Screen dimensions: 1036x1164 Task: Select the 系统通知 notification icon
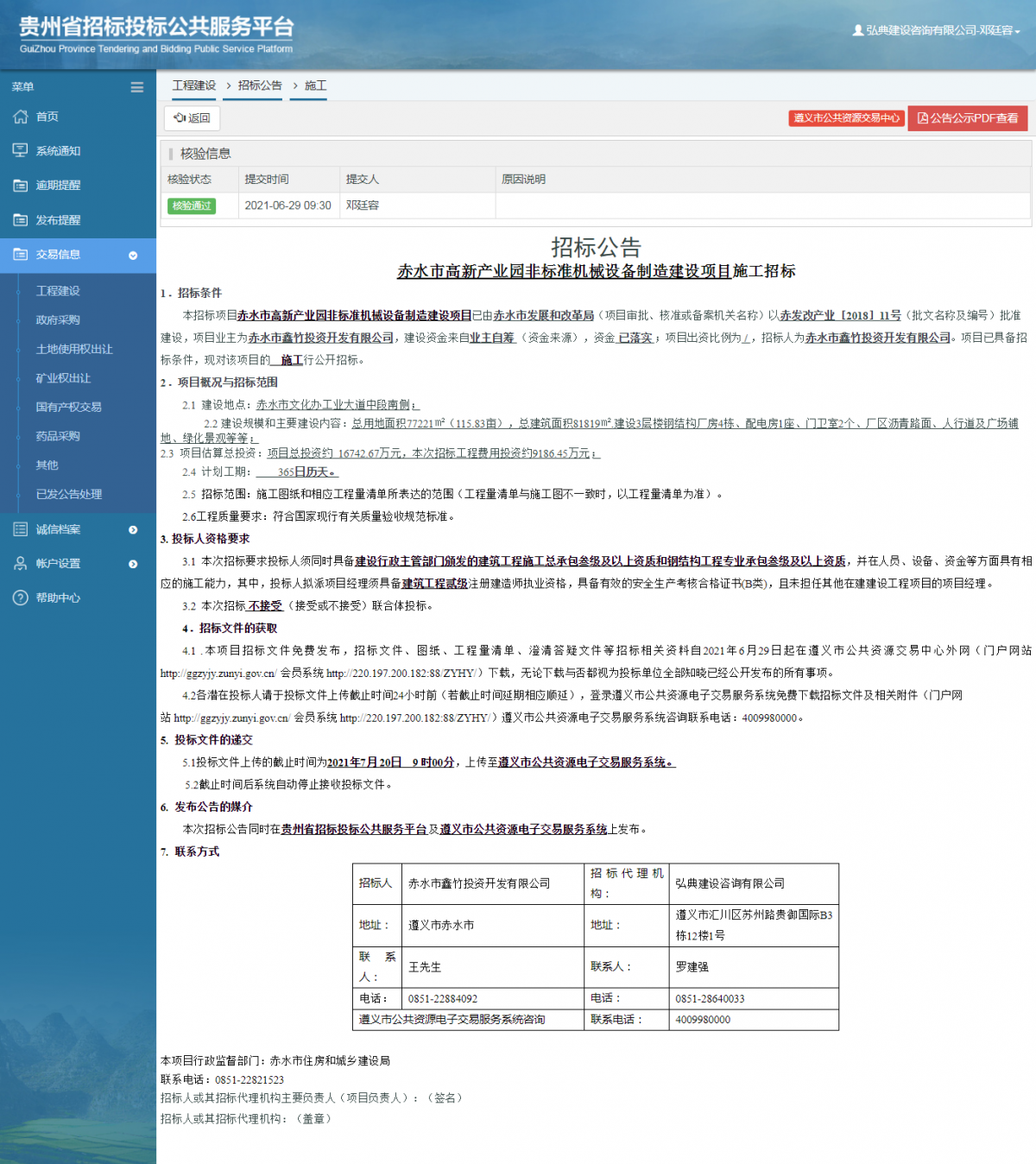click(19, 150)
